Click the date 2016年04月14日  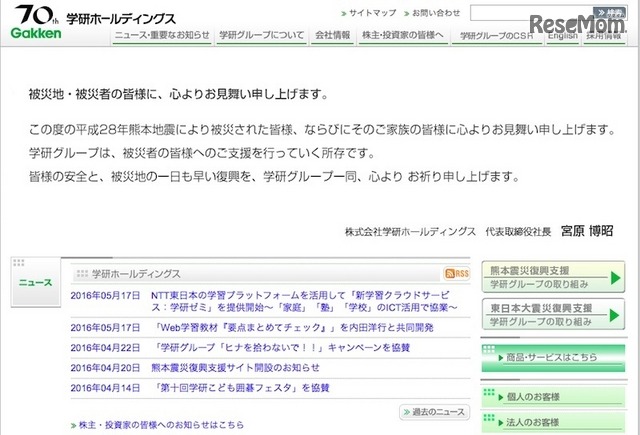[x=105, y=388]
